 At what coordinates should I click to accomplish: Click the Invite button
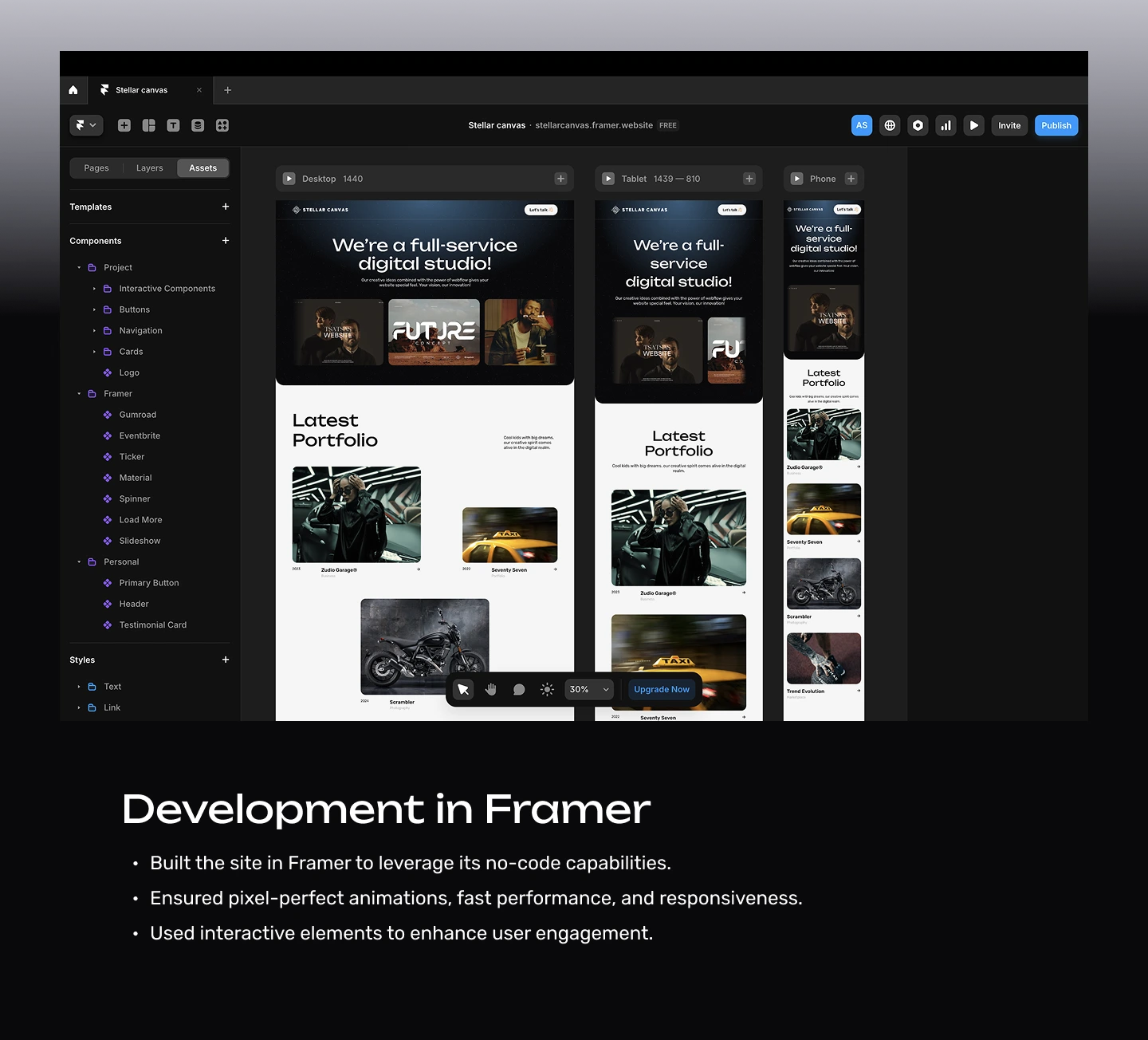[x=1009, y=125]
